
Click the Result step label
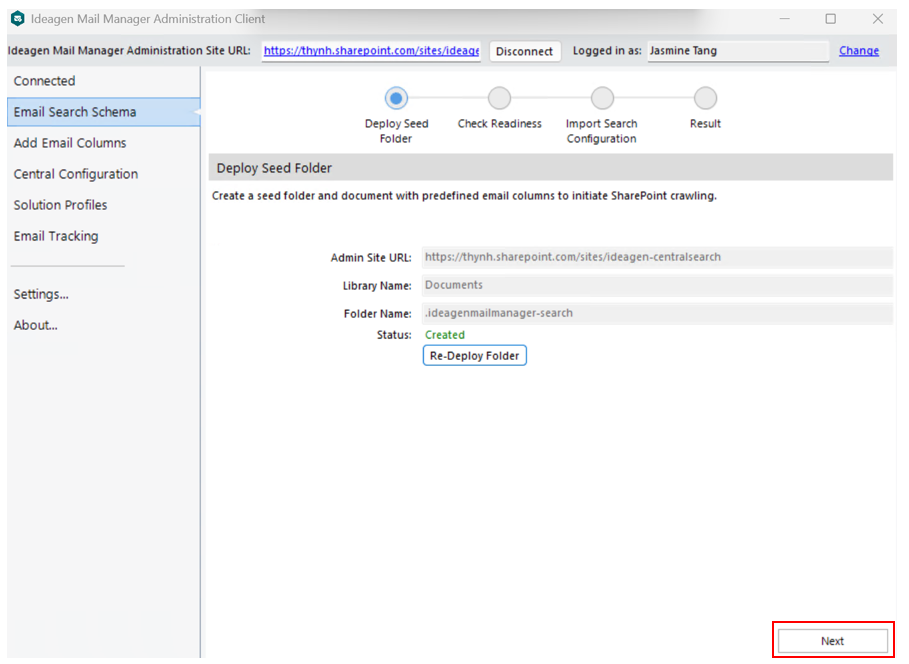705,124
